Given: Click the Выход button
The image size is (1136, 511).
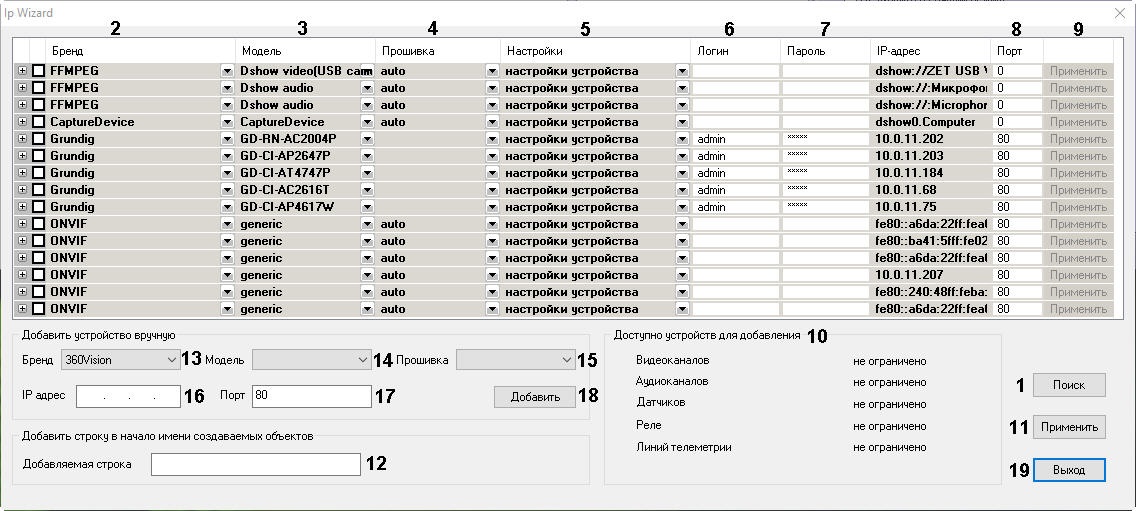Looking at the screenshot, I should [x=1068, y=470].
